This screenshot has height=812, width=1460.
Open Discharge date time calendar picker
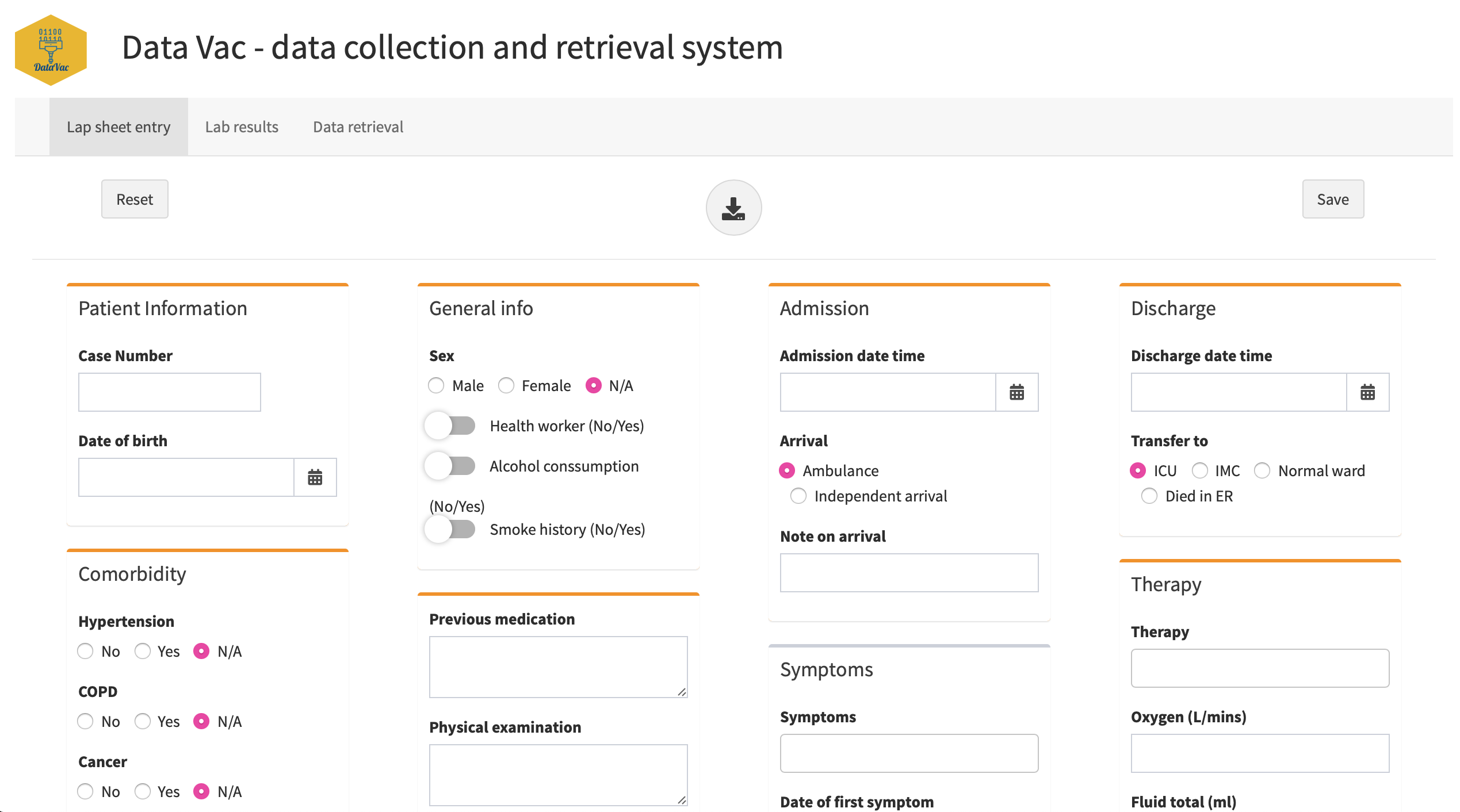[1367, 392]
